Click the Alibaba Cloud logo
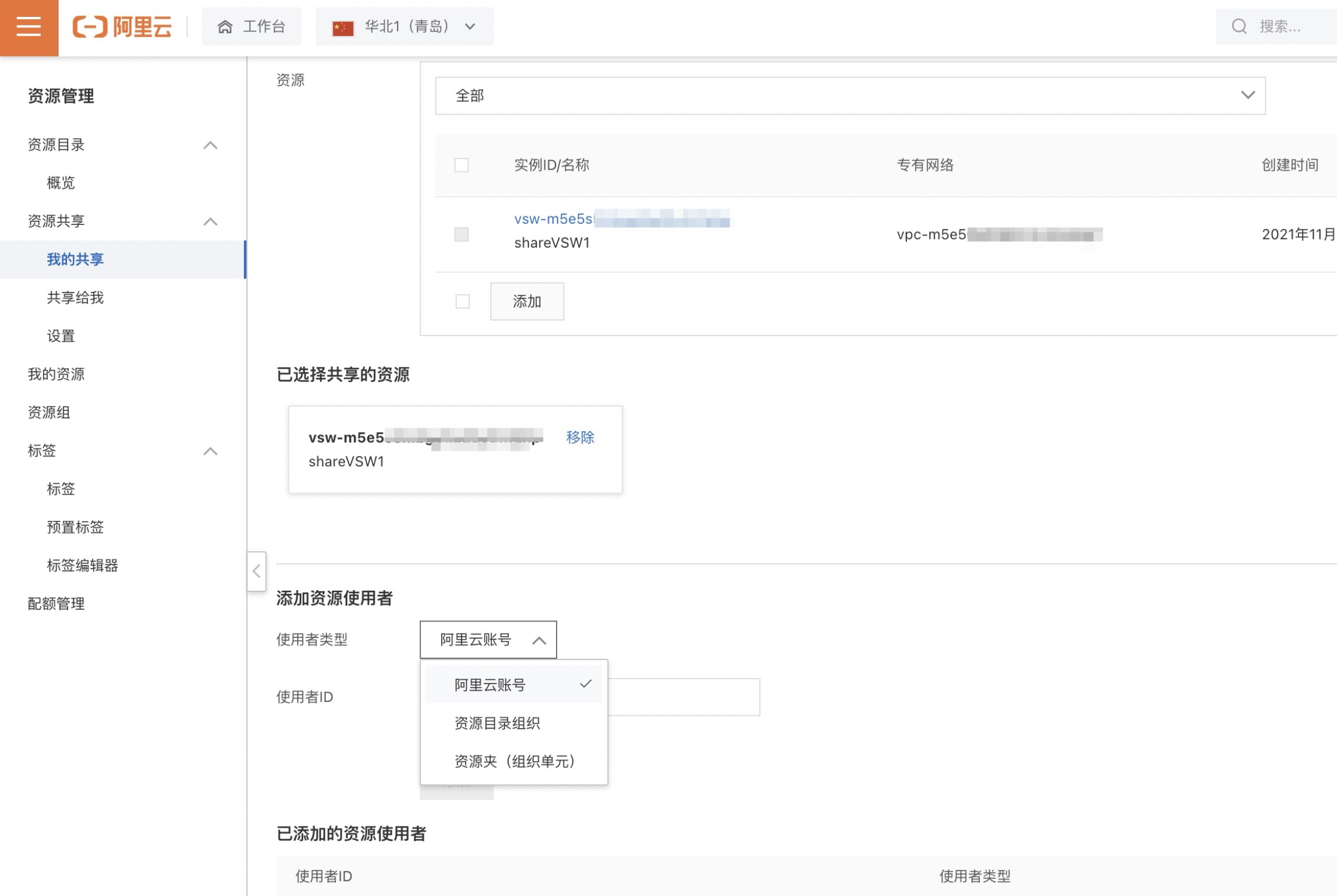Screen dimensions: 1337x896 tap(122, 27)
